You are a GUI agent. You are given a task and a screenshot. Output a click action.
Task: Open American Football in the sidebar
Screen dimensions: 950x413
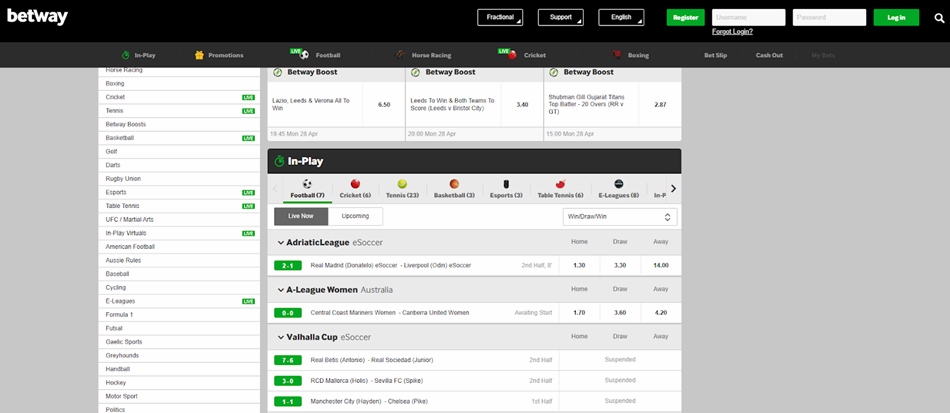(x=179, y=246)
